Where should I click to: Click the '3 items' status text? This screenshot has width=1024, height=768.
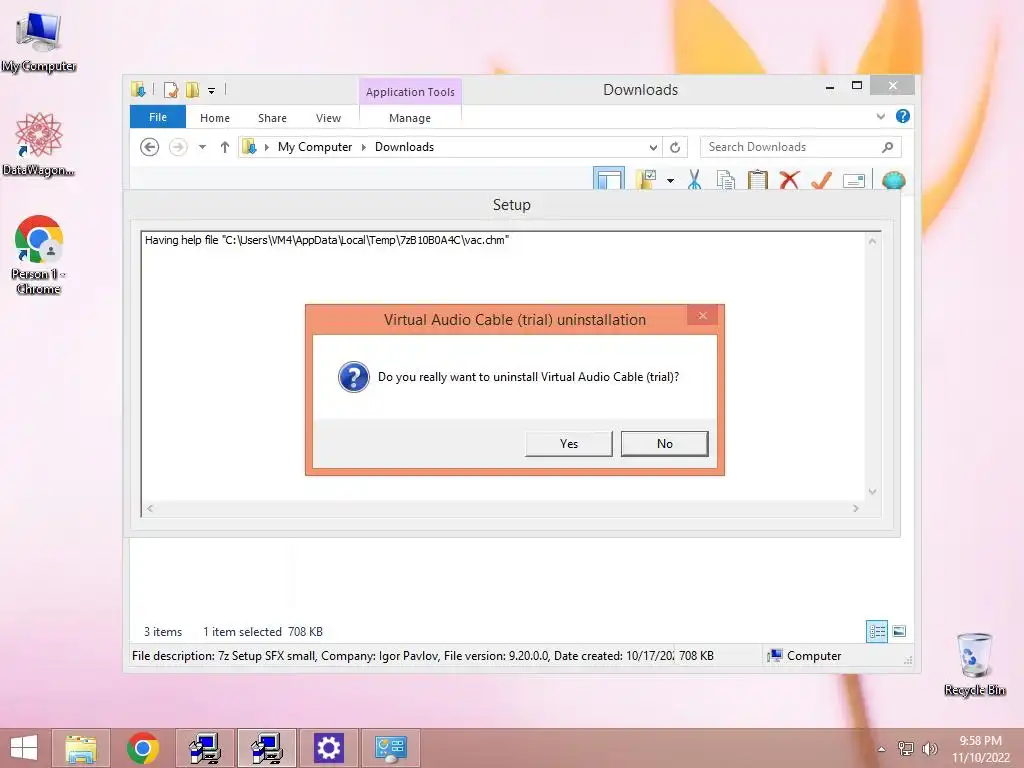point(163,632)
